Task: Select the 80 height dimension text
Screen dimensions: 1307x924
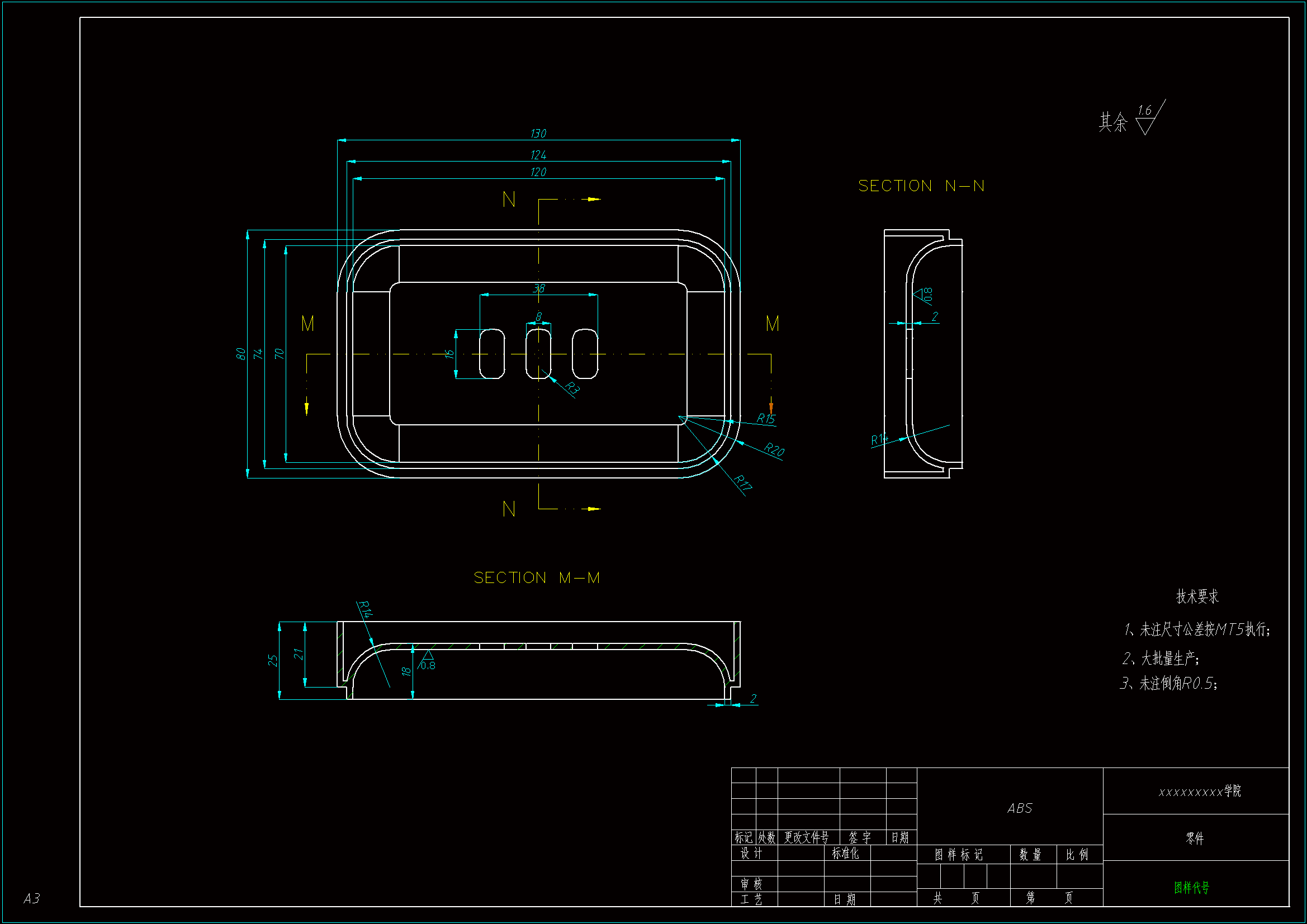Action: (x=241, y=354)
